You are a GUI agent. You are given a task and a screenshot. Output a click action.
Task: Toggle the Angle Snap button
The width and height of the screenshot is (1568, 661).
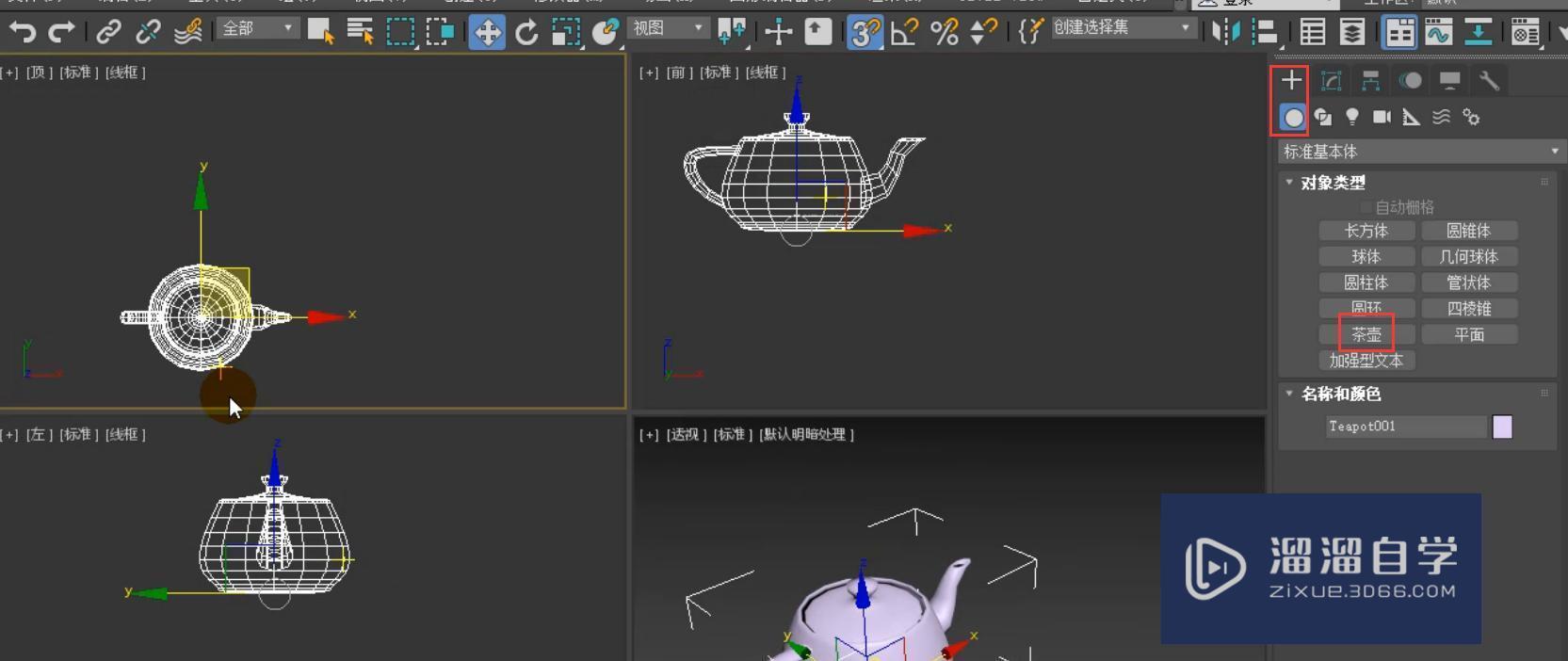tap(905, 32)
